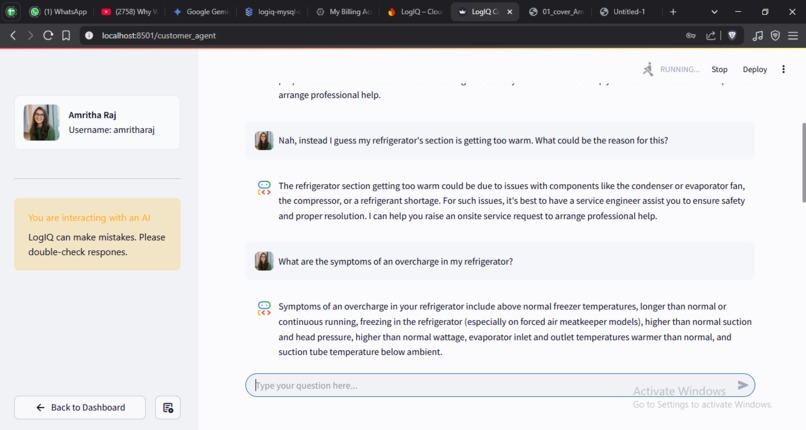Open the VPN shield icon
The height and width of the screenshot is (430, 806).
[775, 35]
